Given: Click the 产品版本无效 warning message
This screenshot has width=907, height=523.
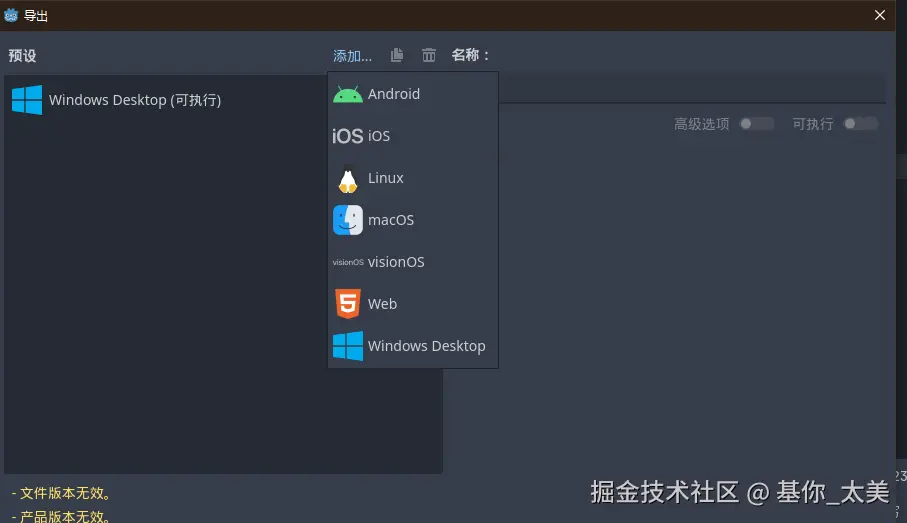Looking at the screenshot, I should point(61,516).
